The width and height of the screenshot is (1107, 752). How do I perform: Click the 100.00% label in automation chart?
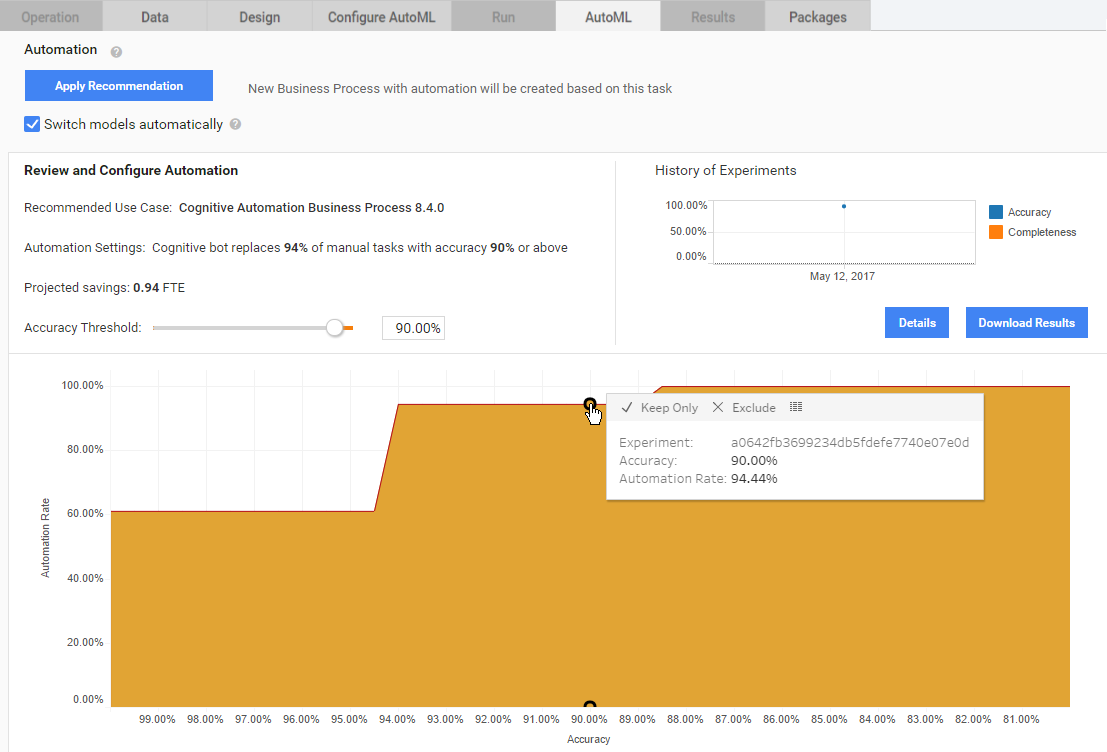point(82,386)
